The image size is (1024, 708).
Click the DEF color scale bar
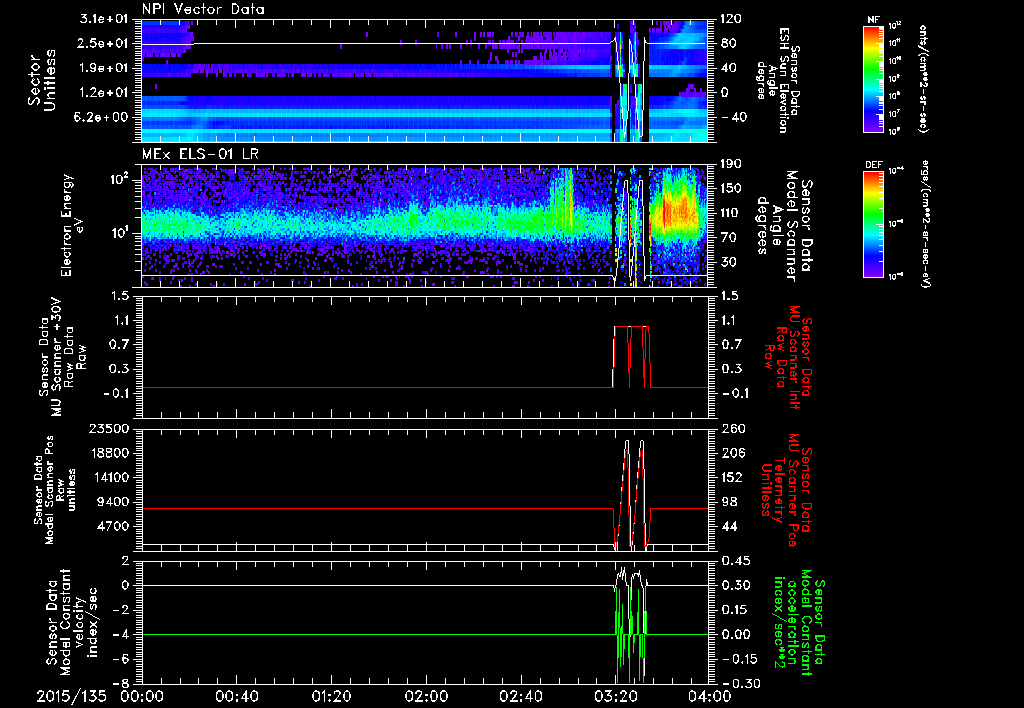tap(873, 224)
